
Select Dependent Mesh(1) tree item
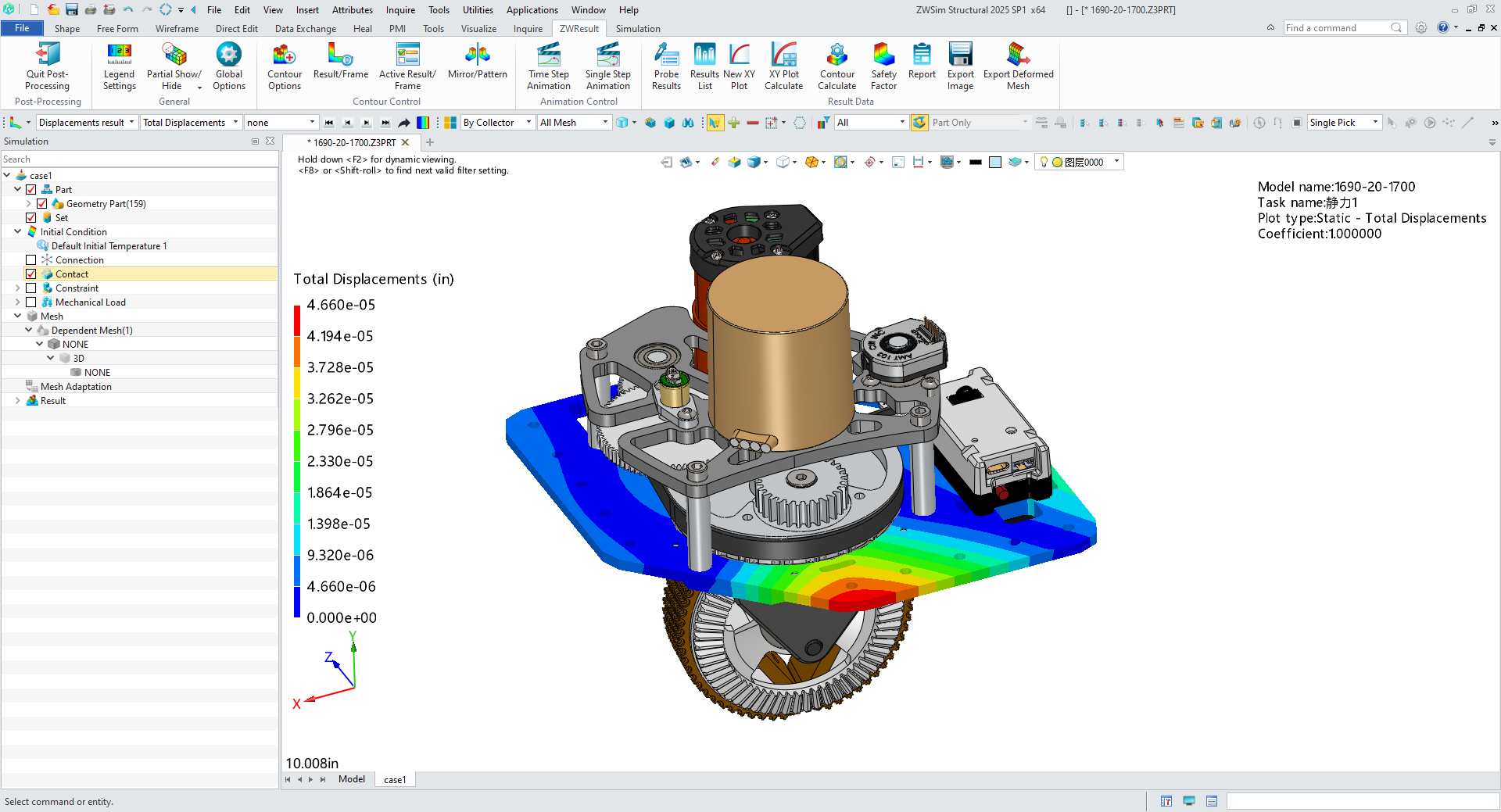[91, 331]
